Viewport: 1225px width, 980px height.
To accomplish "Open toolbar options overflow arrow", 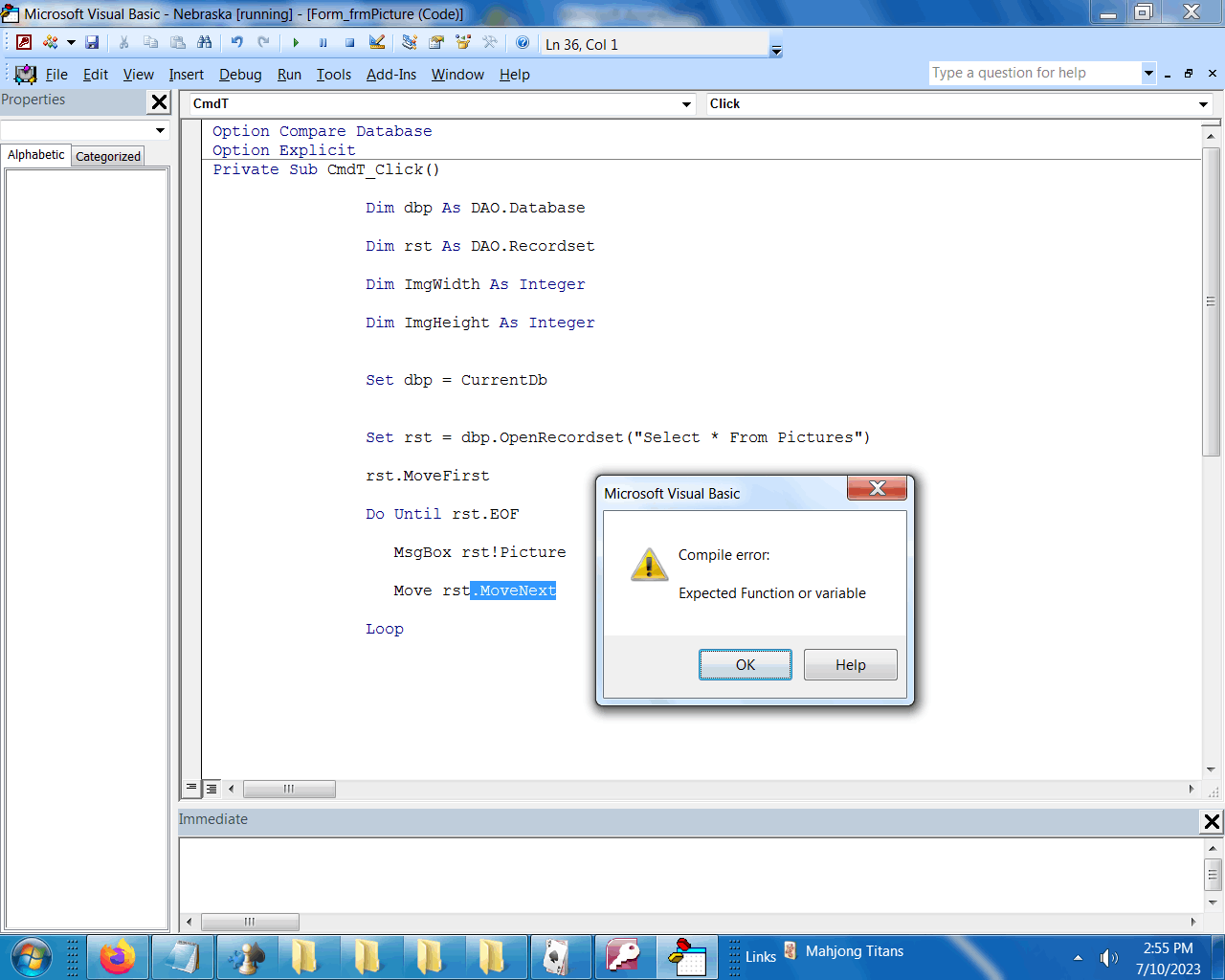I will click(x=776, y=50).
